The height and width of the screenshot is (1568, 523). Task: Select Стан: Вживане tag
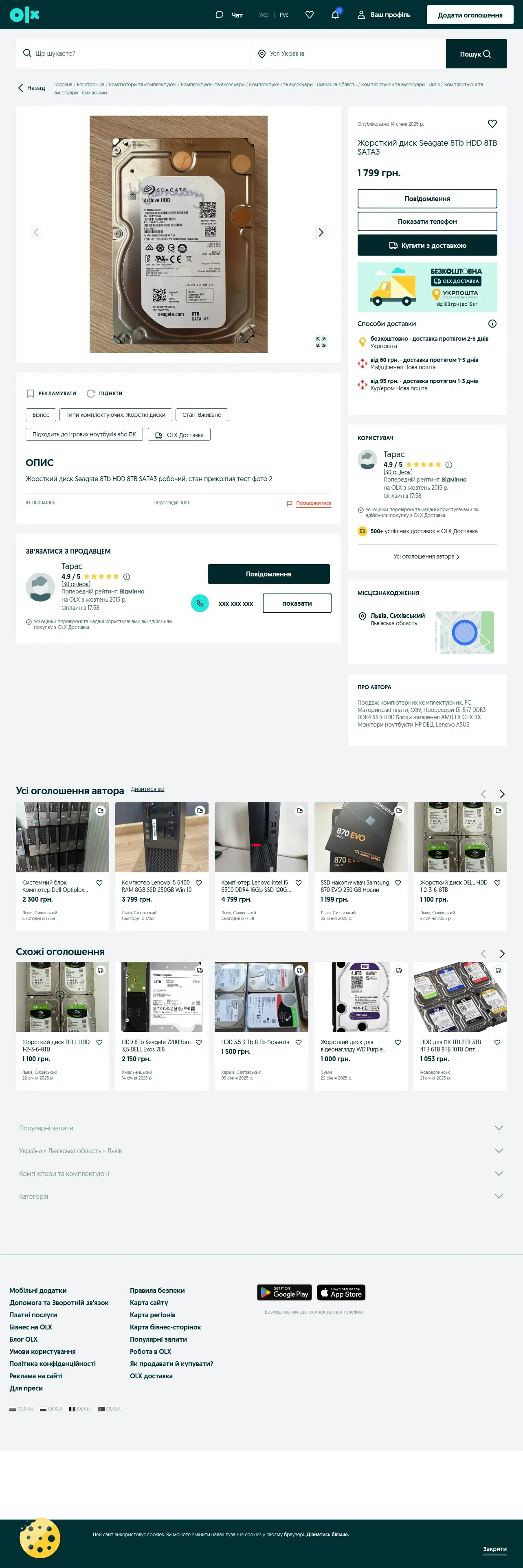[x=202, y=415]
